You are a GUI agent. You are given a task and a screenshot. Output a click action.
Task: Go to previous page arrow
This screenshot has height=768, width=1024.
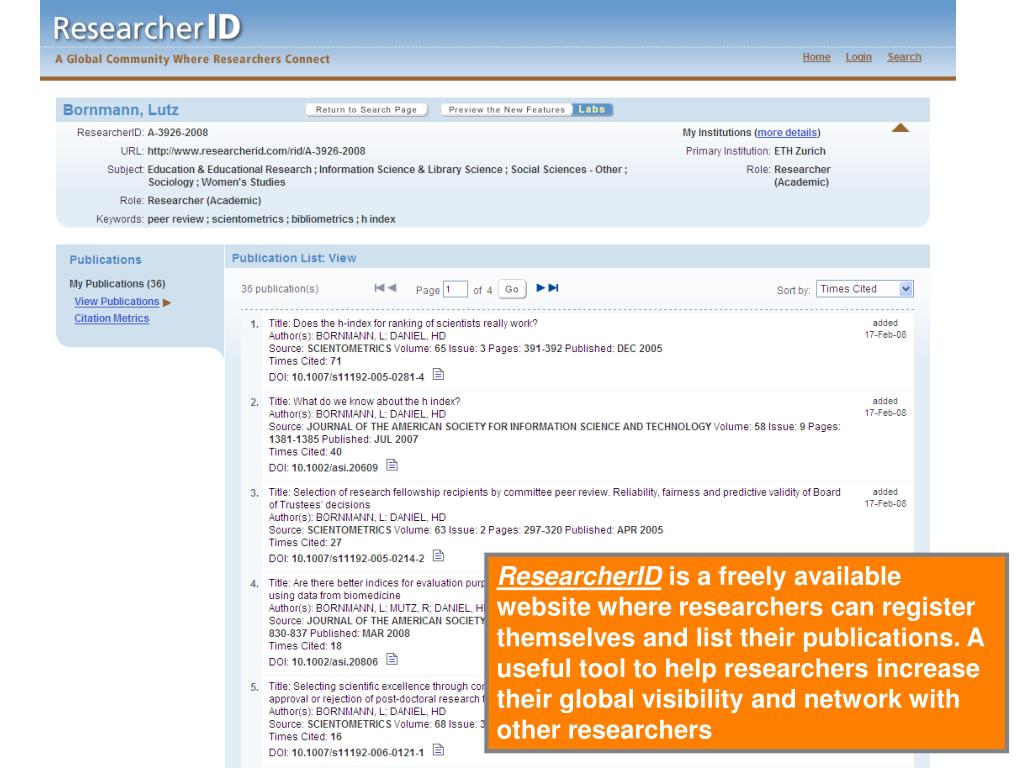pos(392,288)
